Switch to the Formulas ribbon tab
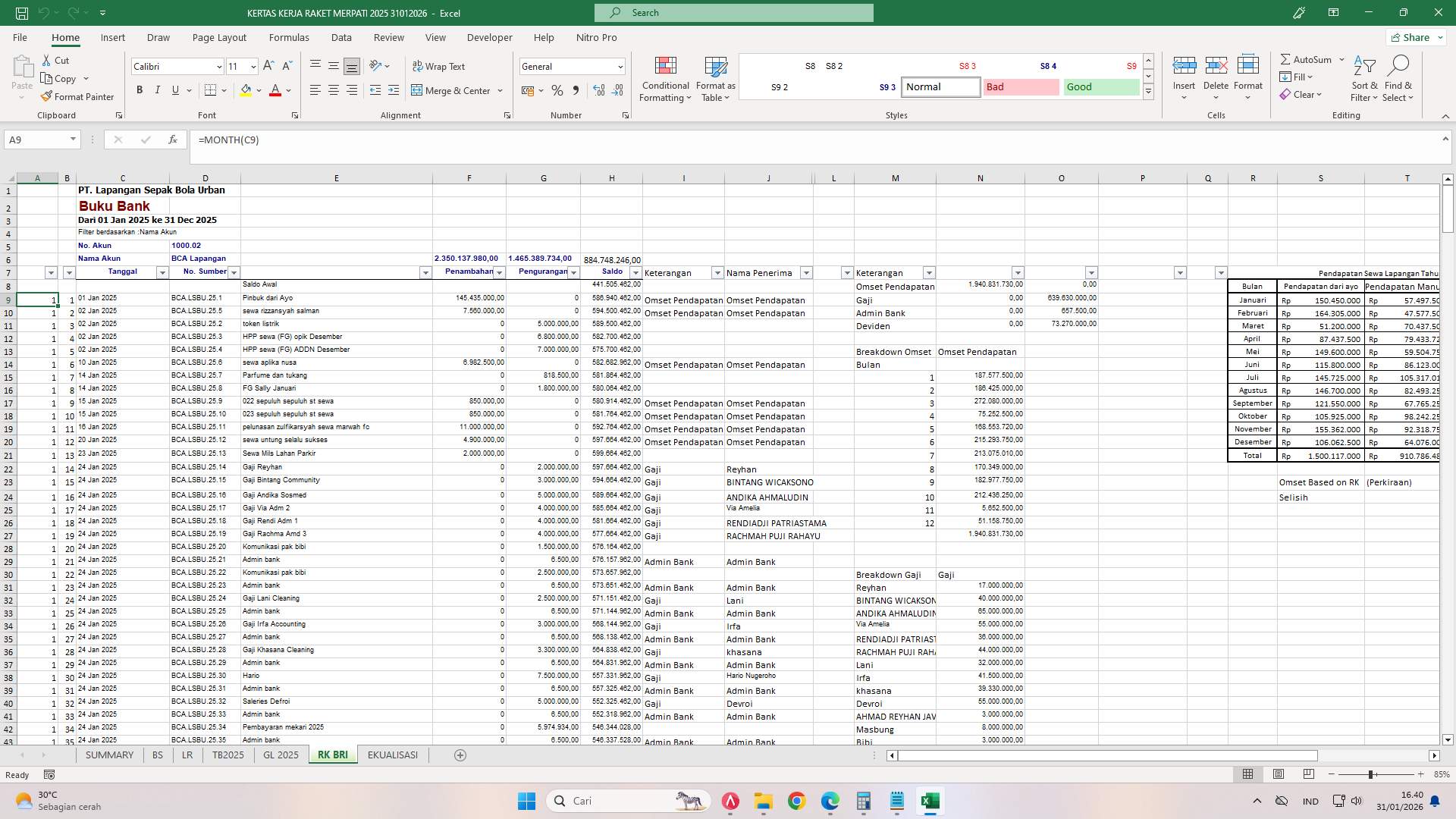The image size is (1456, 819). coord(289,37)
